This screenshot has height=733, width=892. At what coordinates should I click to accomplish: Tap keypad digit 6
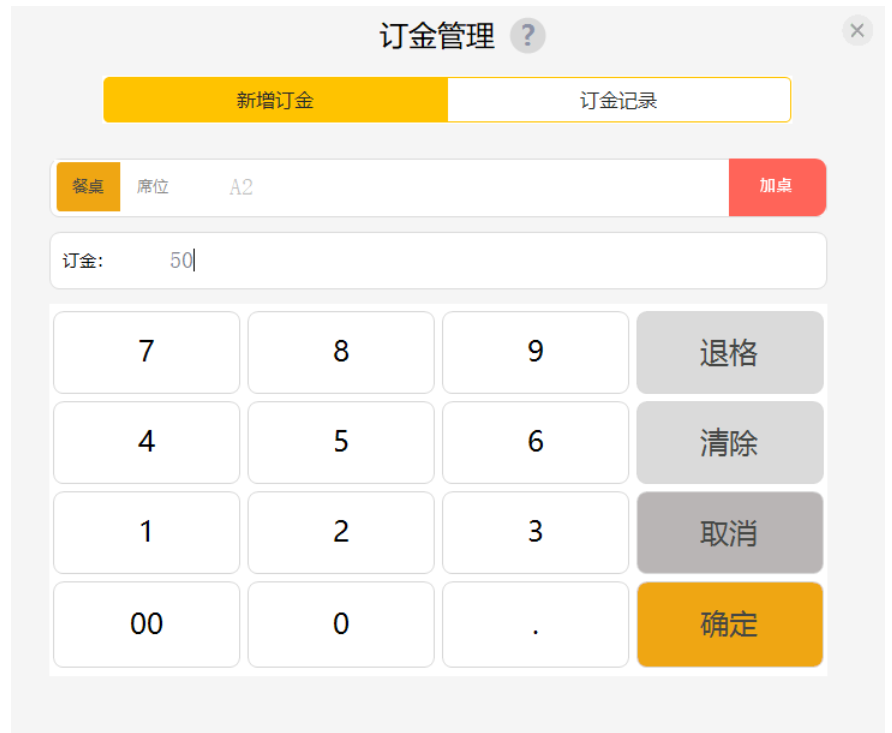[x=535, y=442]
